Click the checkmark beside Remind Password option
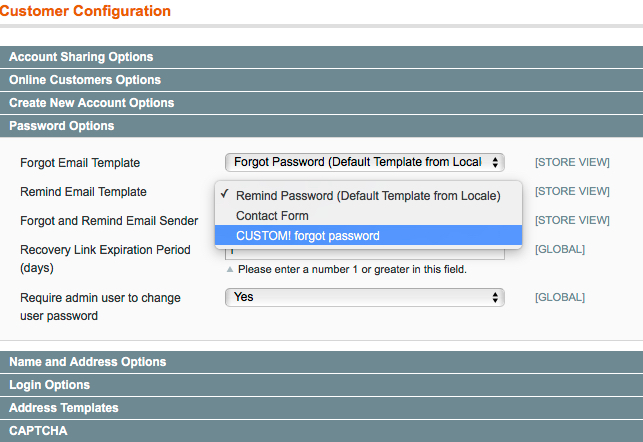 pyautogui.click(x=224, y=194)
